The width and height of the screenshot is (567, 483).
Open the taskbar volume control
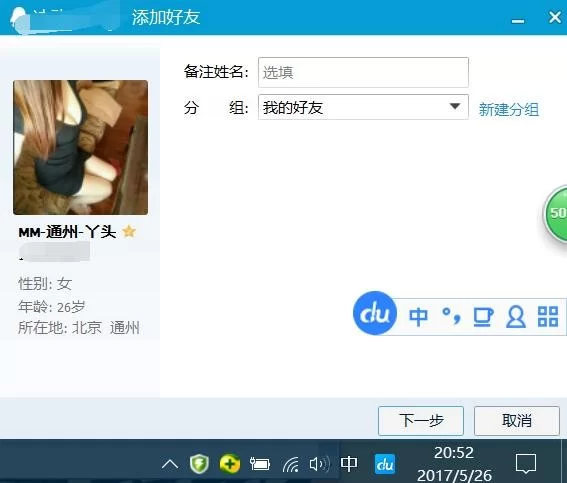tap(319, 464)
